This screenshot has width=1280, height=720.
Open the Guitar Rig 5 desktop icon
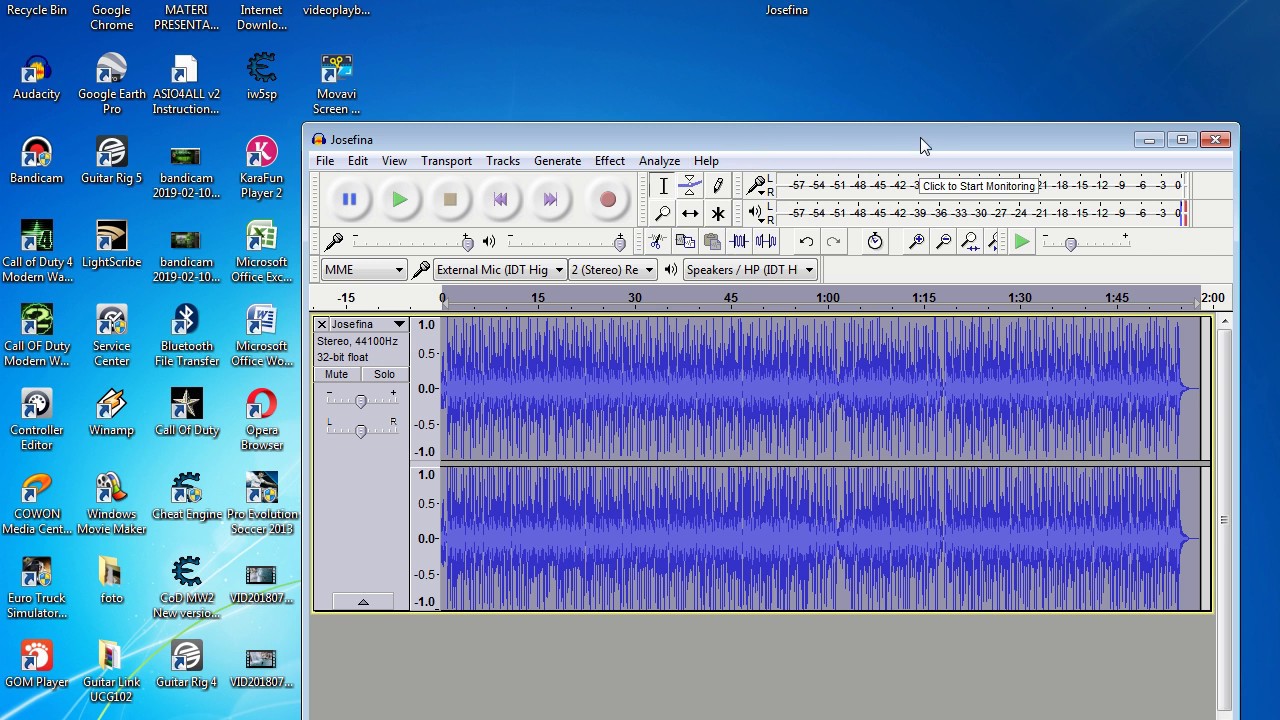[x=111, y=161]
